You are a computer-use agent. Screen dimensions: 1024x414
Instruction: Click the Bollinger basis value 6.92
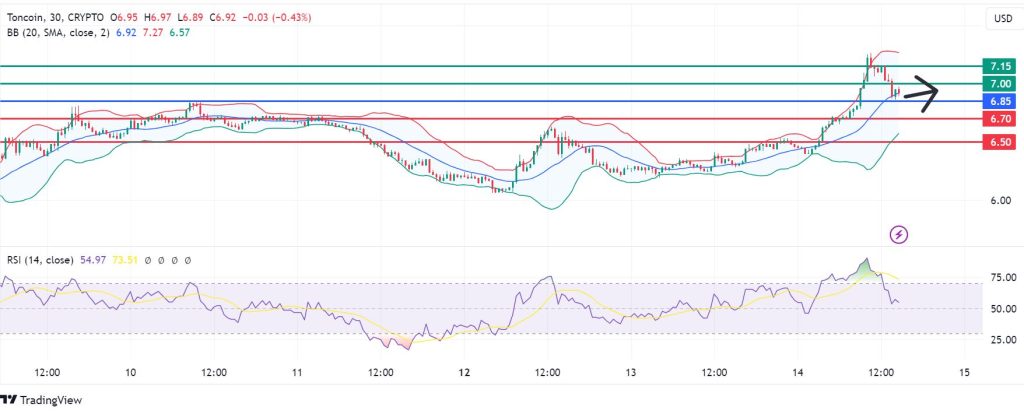point(126,32)
